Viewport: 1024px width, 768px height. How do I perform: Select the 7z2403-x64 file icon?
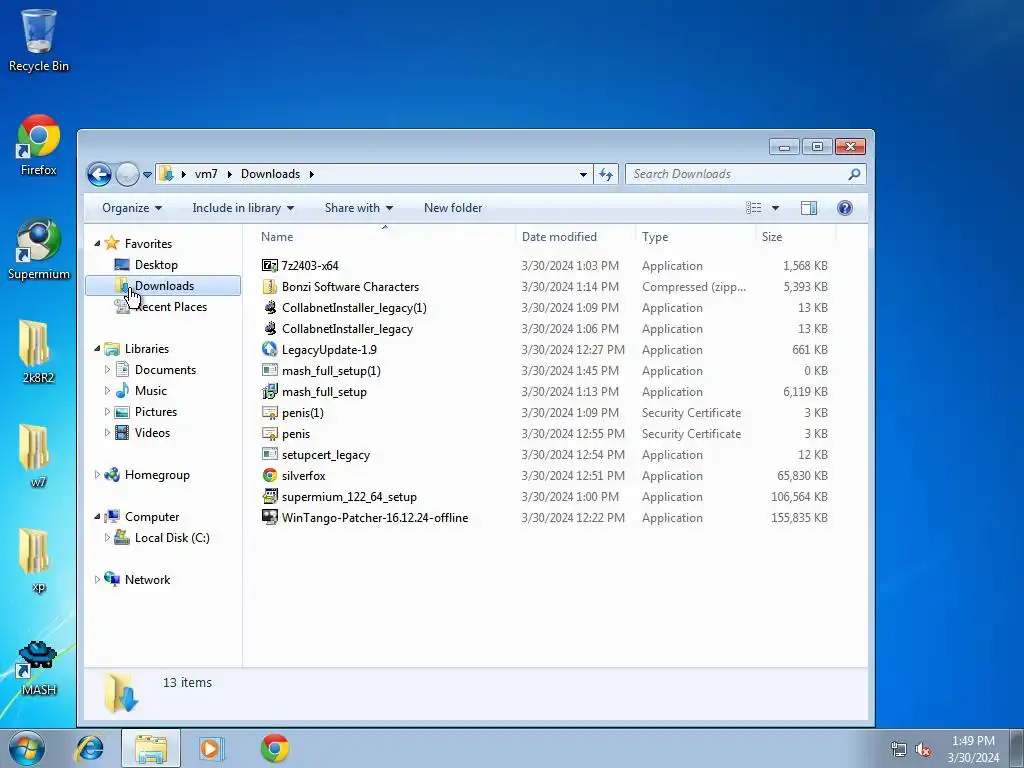click(x=270, y=265)
